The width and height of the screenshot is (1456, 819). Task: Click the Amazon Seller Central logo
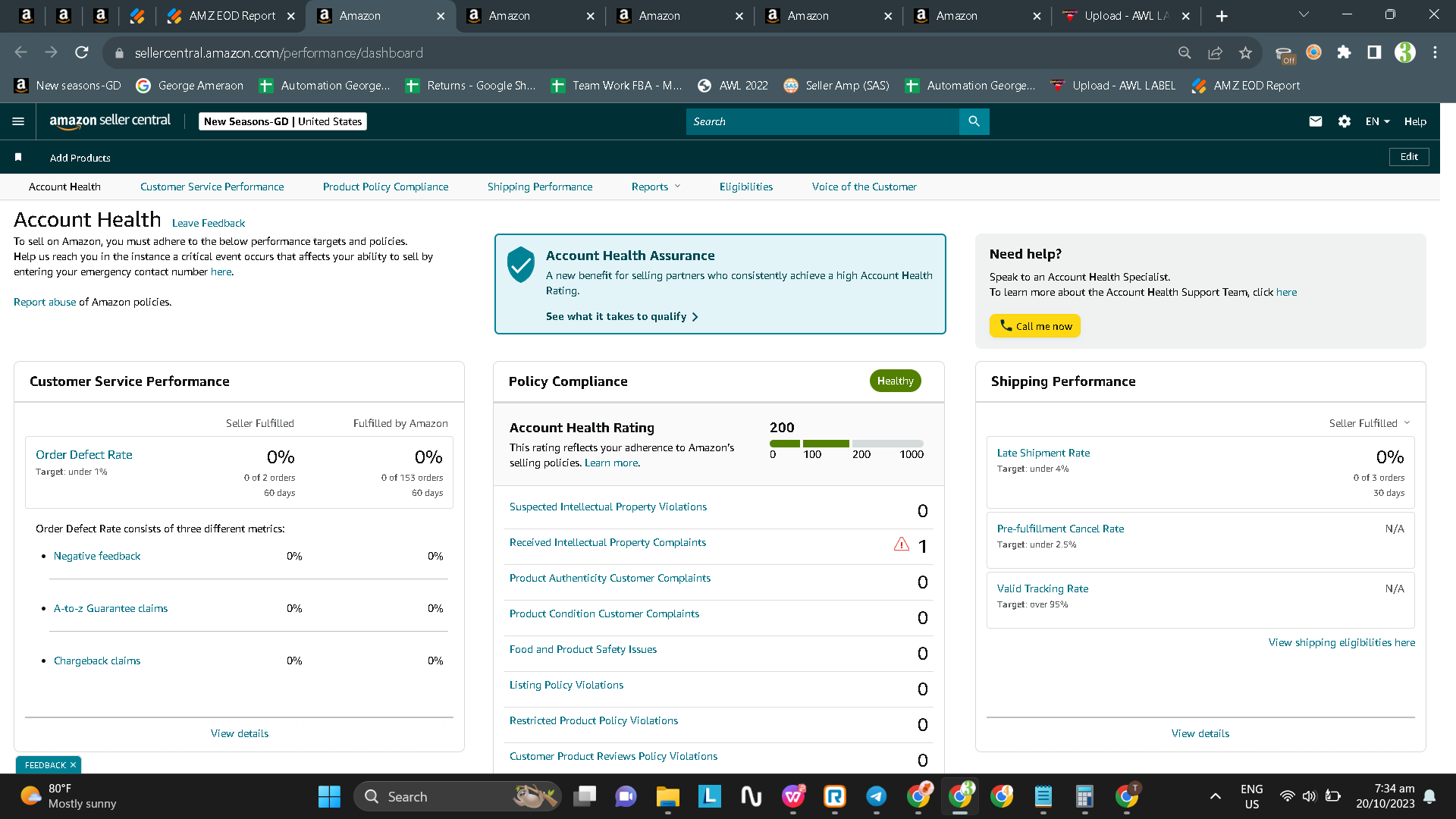tap(110, 121)
